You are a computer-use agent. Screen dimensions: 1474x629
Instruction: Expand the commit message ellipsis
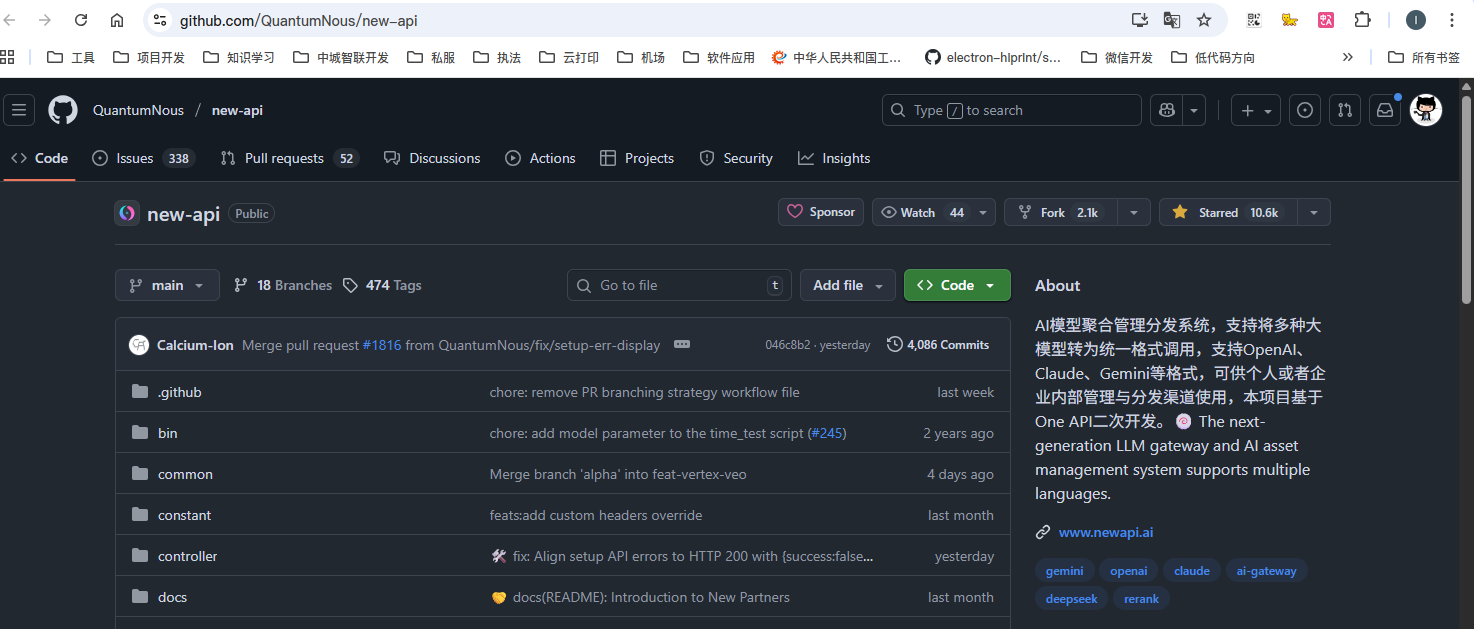point(682,344)
